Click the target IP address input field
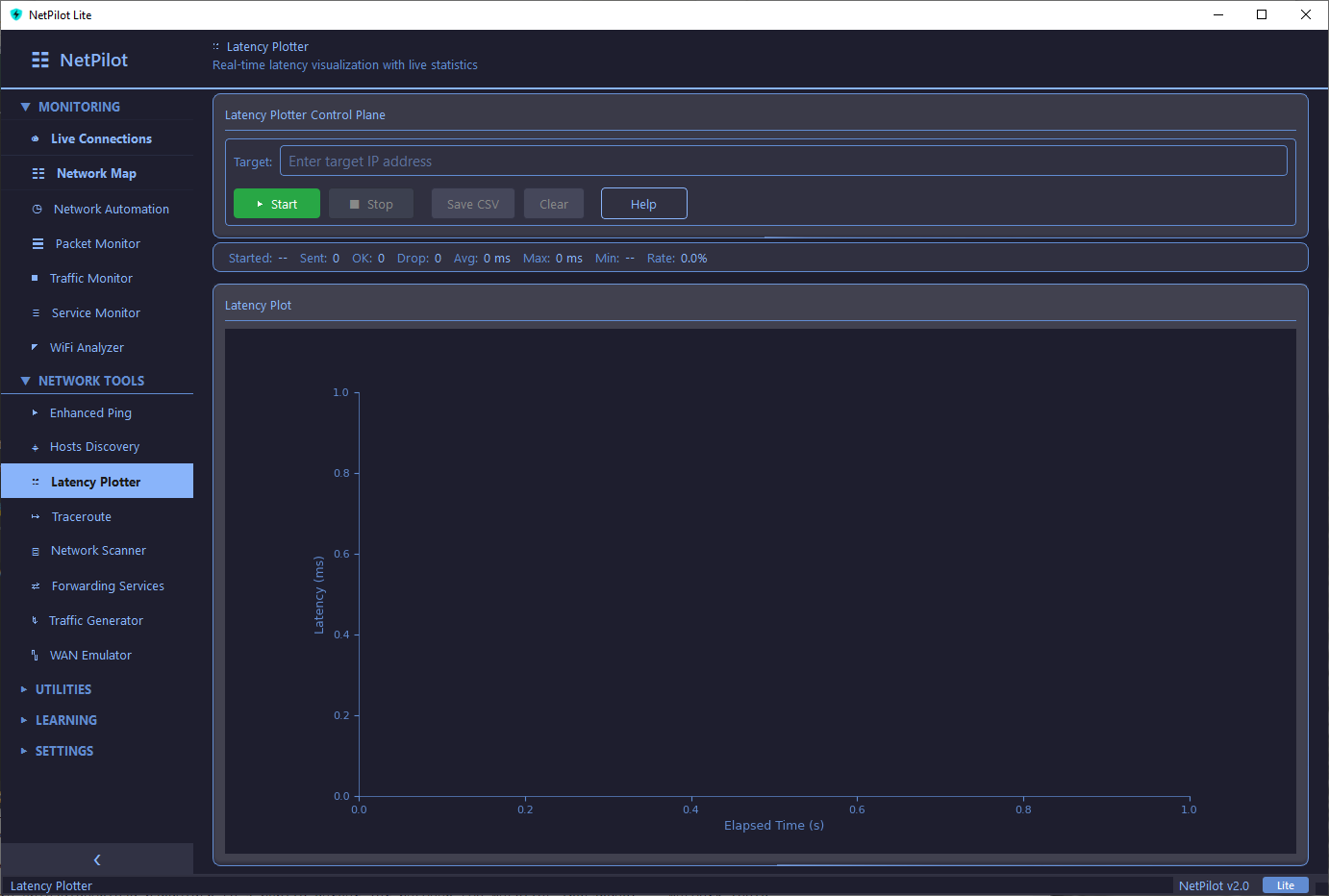Viewport: 1329px width, 896px height. [783, 161]
